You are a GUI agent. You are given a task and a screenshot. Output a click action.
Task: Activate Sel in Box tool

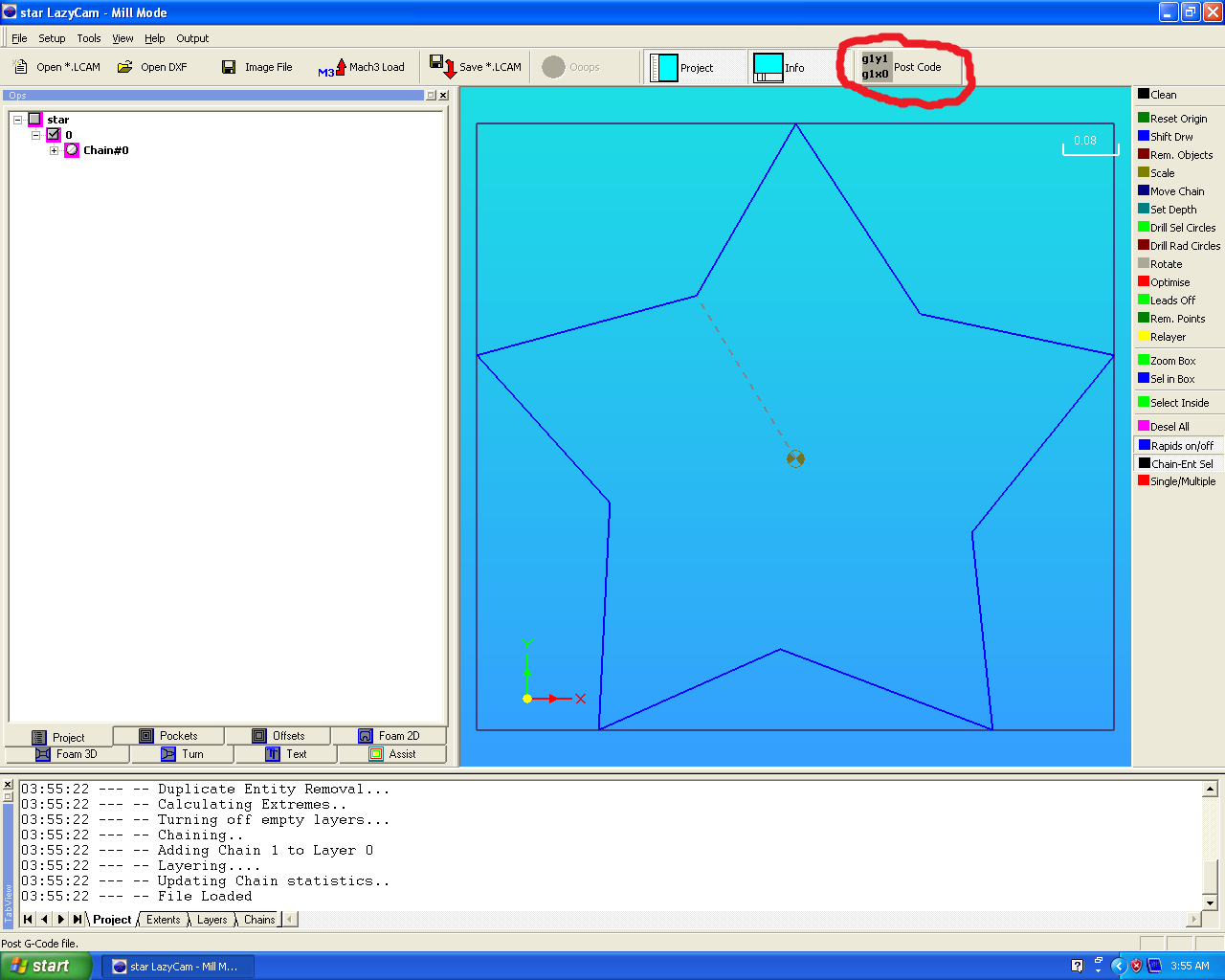pos(1166,379)
